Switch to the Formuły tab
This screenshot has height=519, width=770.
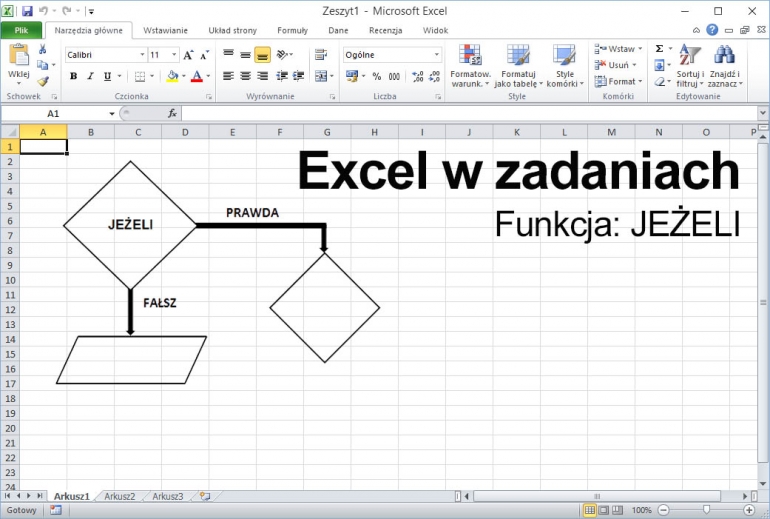click(292, 30)
